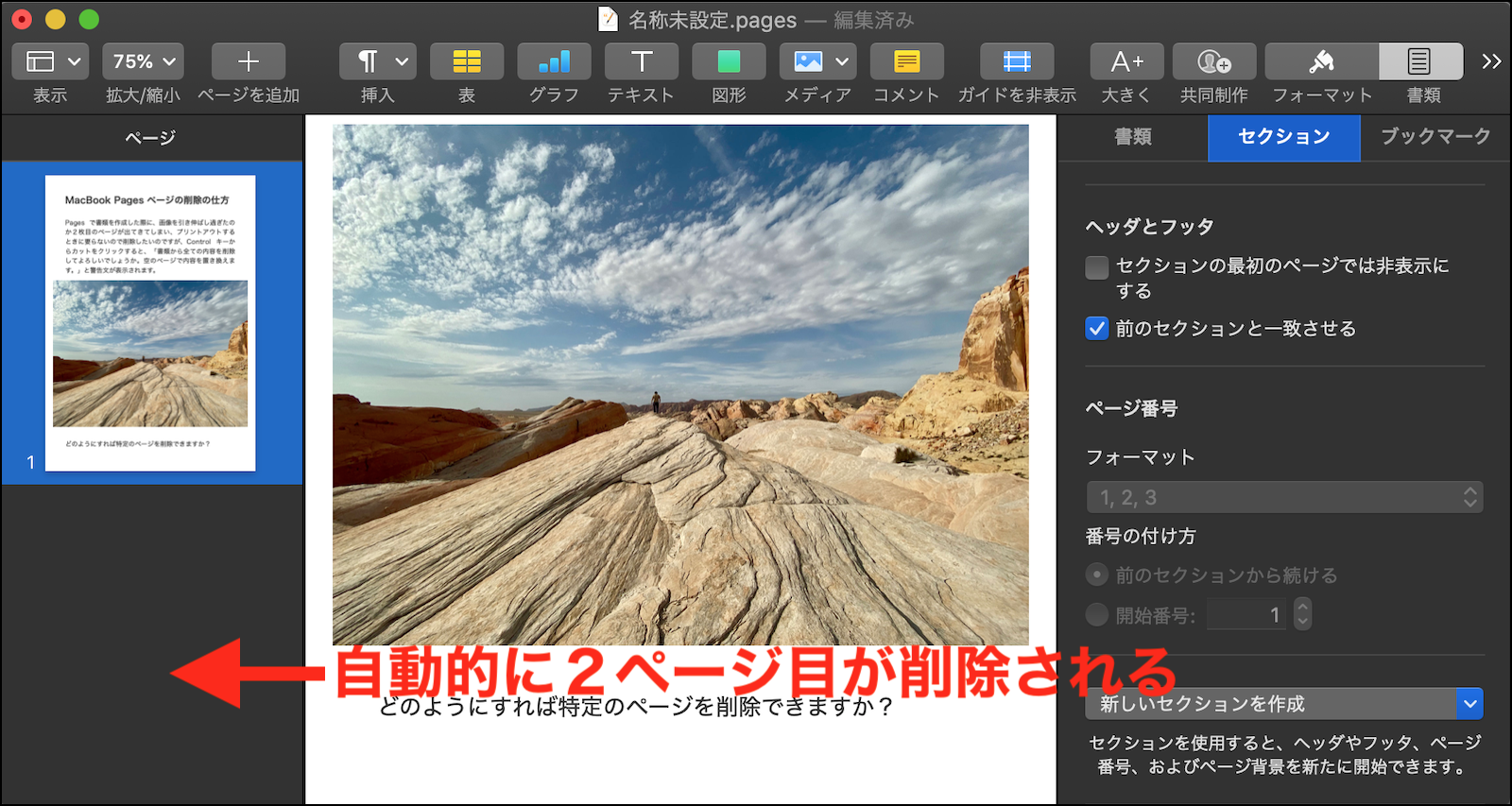Hide guides using ガイドを非表示 icon
Viewport: 1512px width, 806px height.
(x=1017, y=62)
